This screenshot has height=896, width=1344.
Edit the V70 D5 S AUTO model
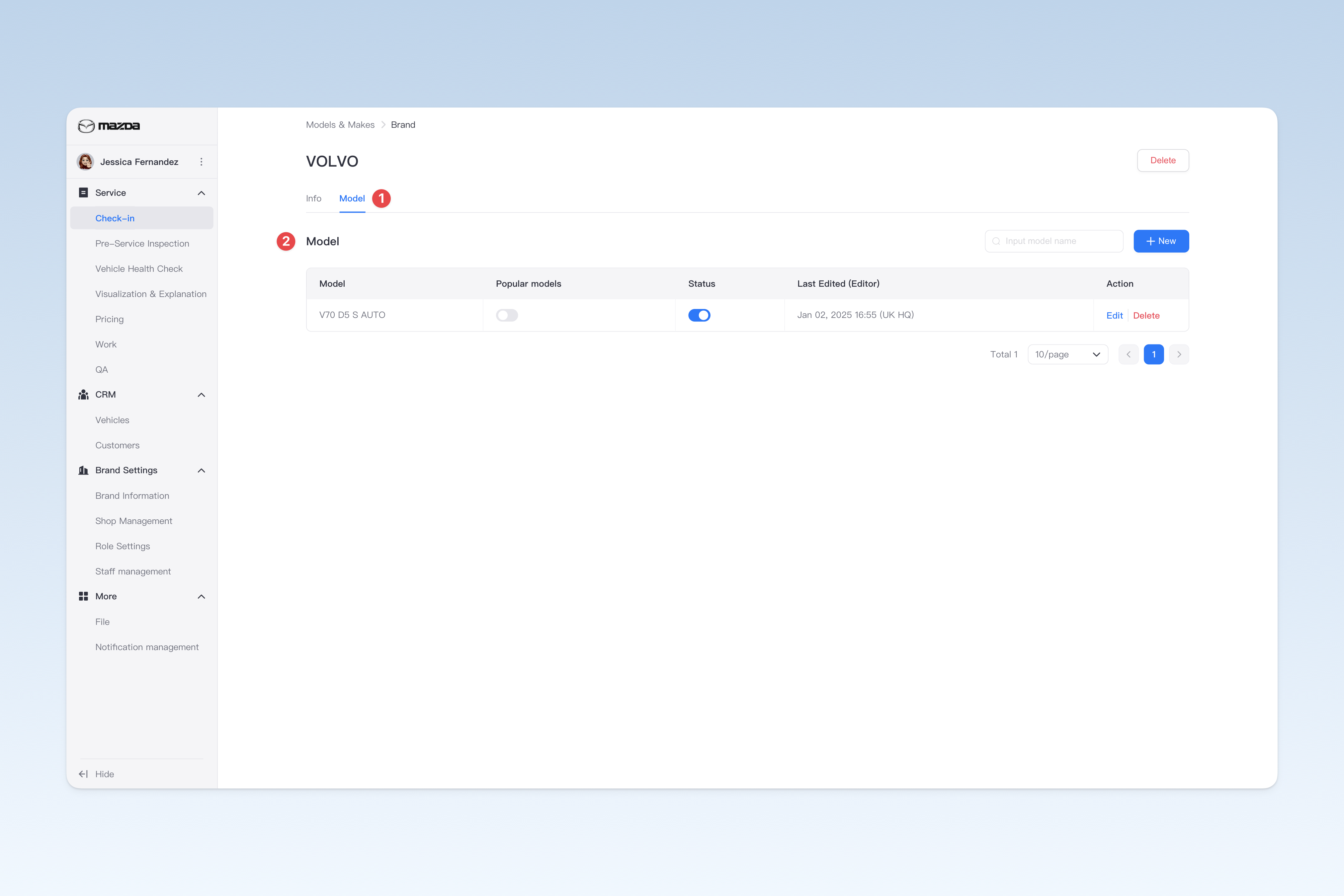[x=1114, y=316]
